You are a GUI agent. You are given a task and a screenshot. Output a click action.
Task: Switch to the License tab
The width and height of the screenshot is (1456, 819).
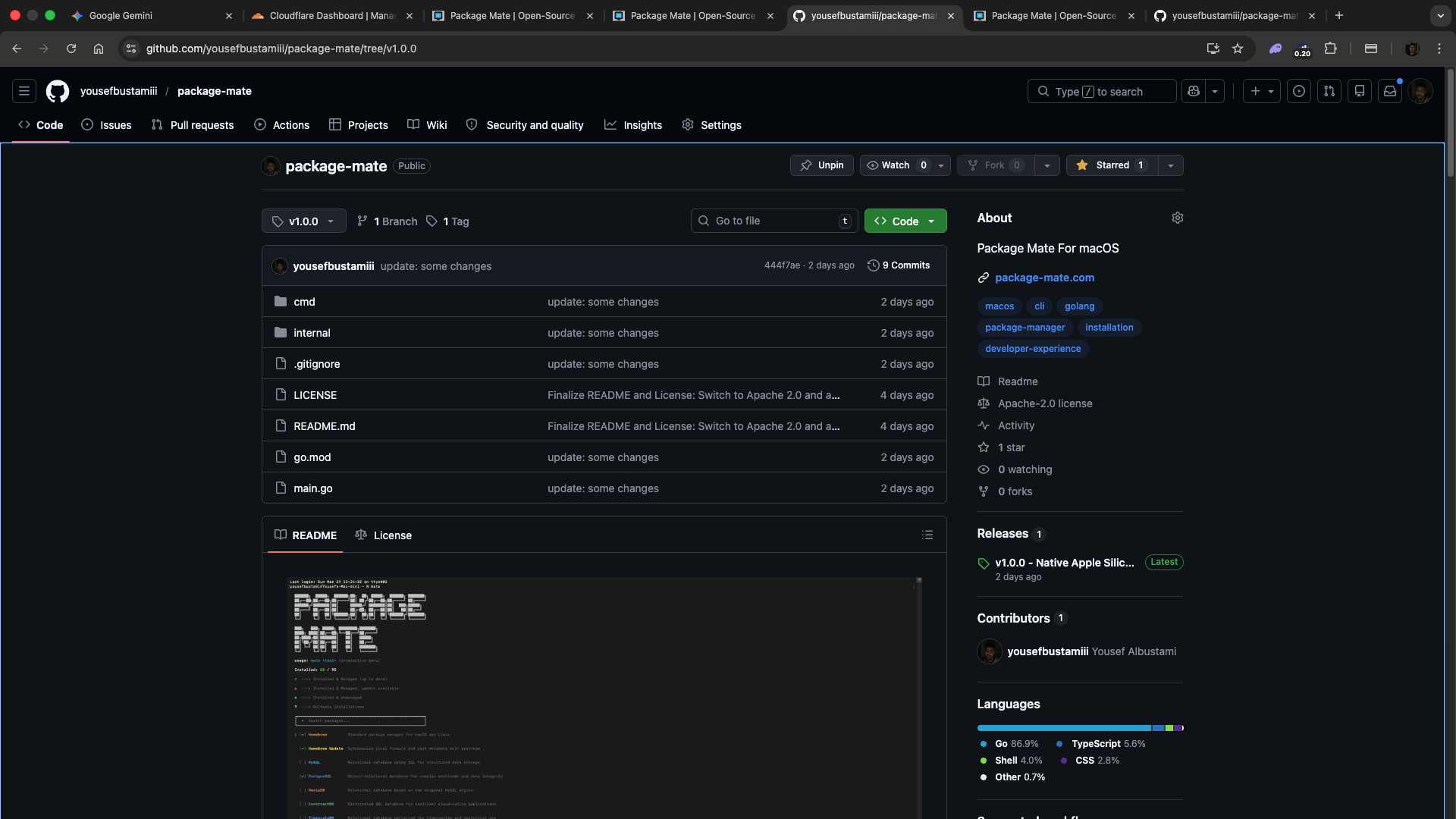[x=384, y=535]
